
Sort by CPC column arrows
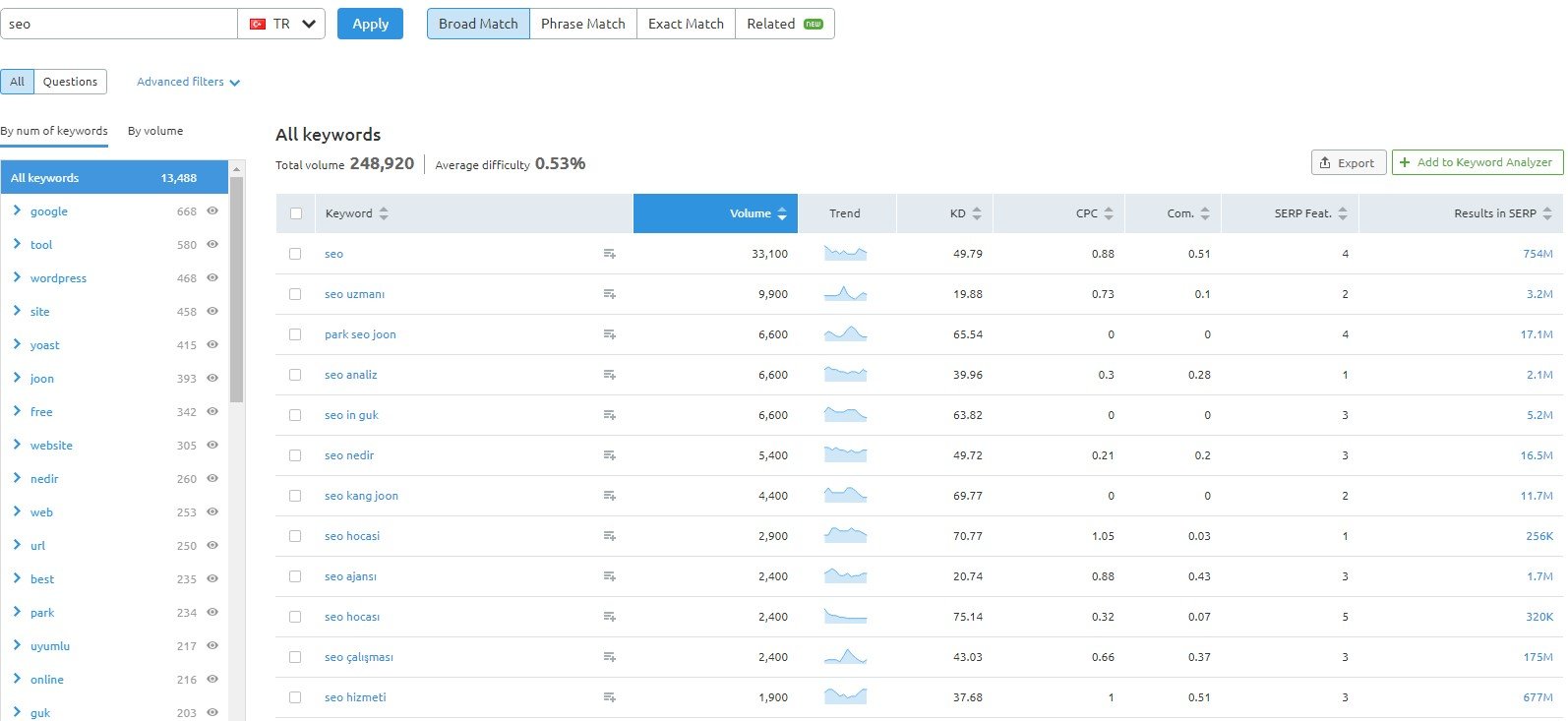pyautogui.click(x=1109, y=213)
